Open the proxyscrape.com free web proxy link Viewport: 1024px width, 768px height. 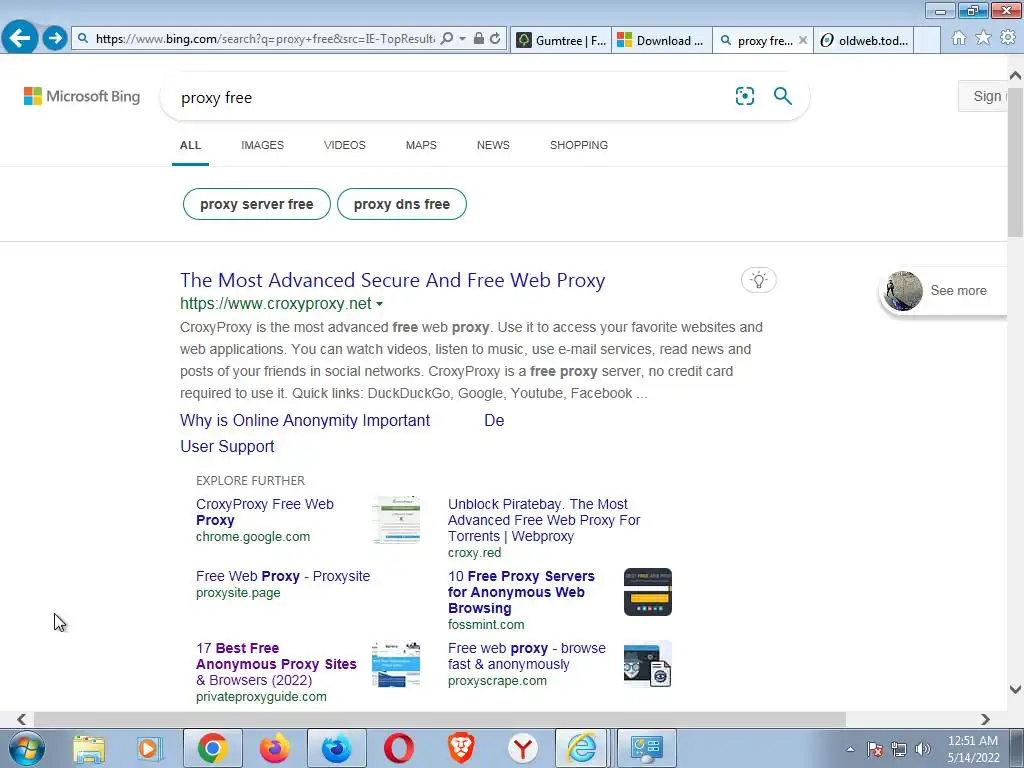(526, 656)
